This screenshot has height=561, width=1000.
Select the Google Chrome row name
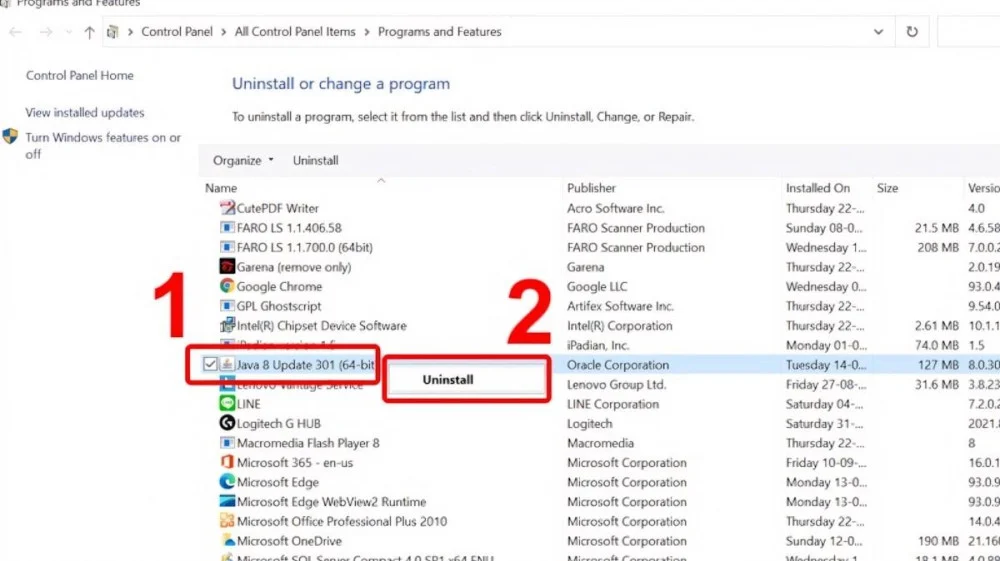[279, 287]
